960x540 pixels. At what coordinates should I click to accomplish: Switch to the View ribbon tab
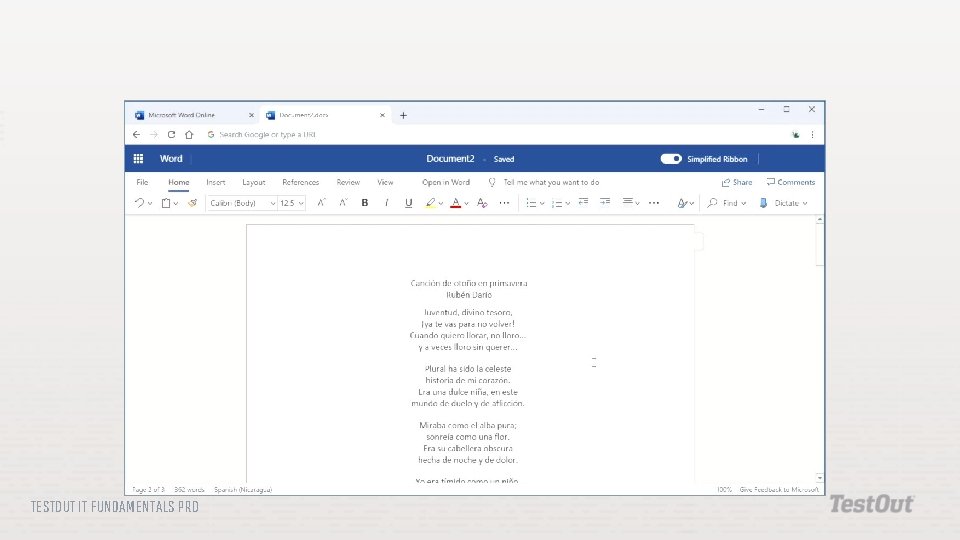click(385, 182)
